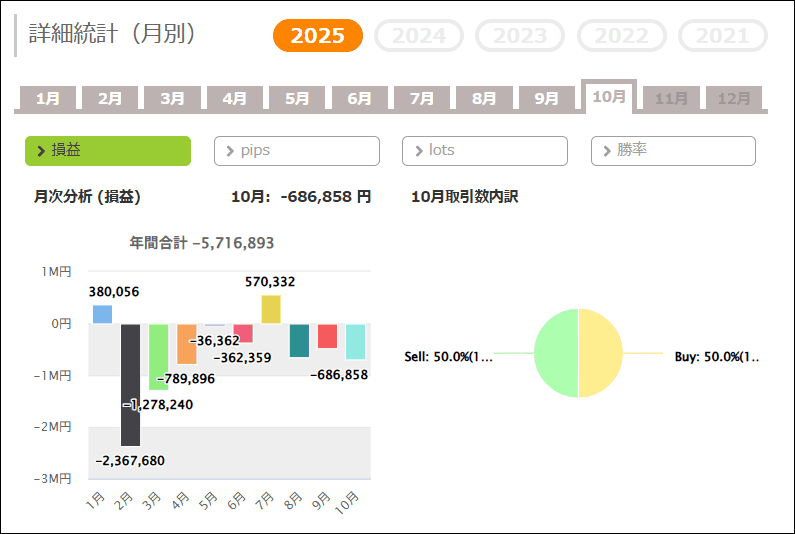Select the 2024 year button

[x=418, y=36]
